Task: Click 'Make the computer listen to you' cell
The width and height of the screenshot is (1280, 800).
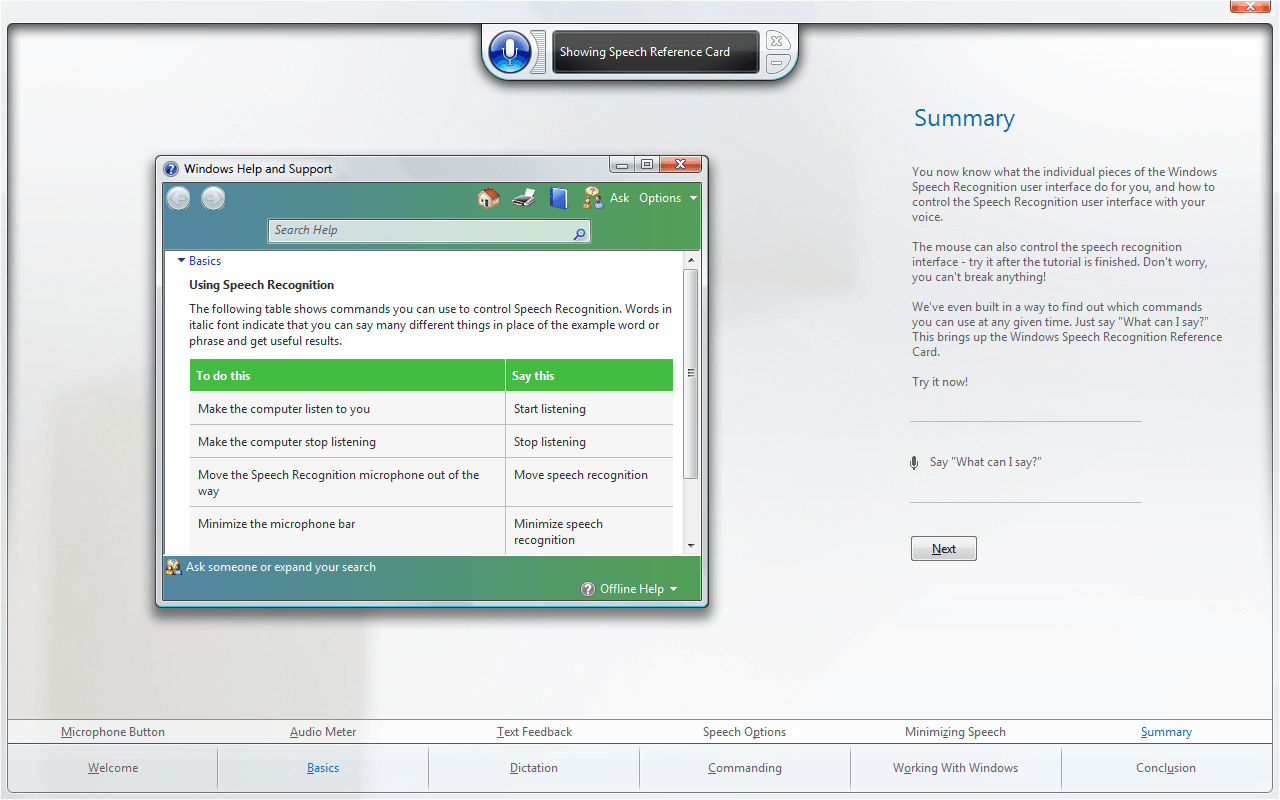Action: pos(348,409)
